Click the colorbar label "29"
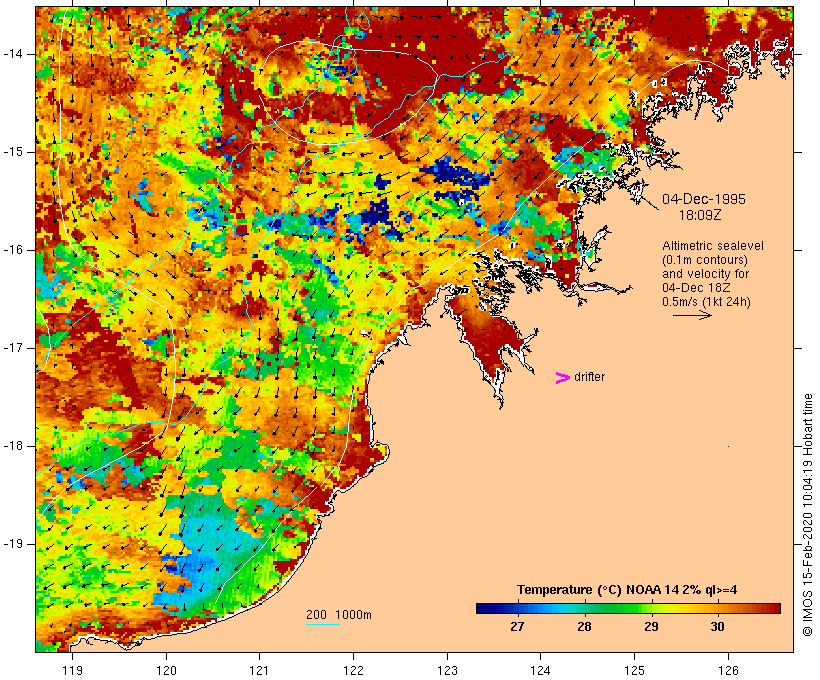Screen dimensions: 820x680 (651, 627)
